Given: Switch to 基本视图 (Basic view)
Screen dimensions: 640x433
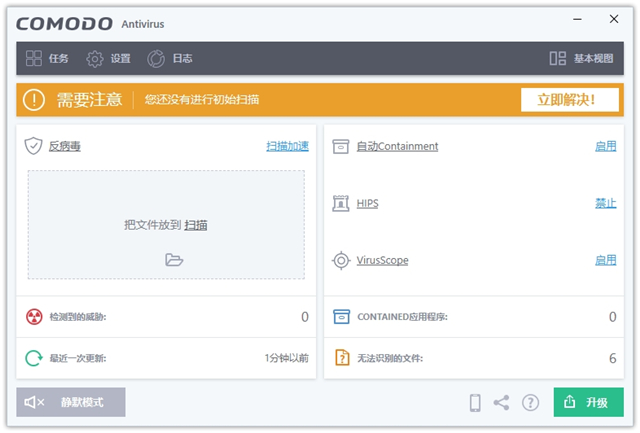Looking at the screenshot, I should (581, 58).
